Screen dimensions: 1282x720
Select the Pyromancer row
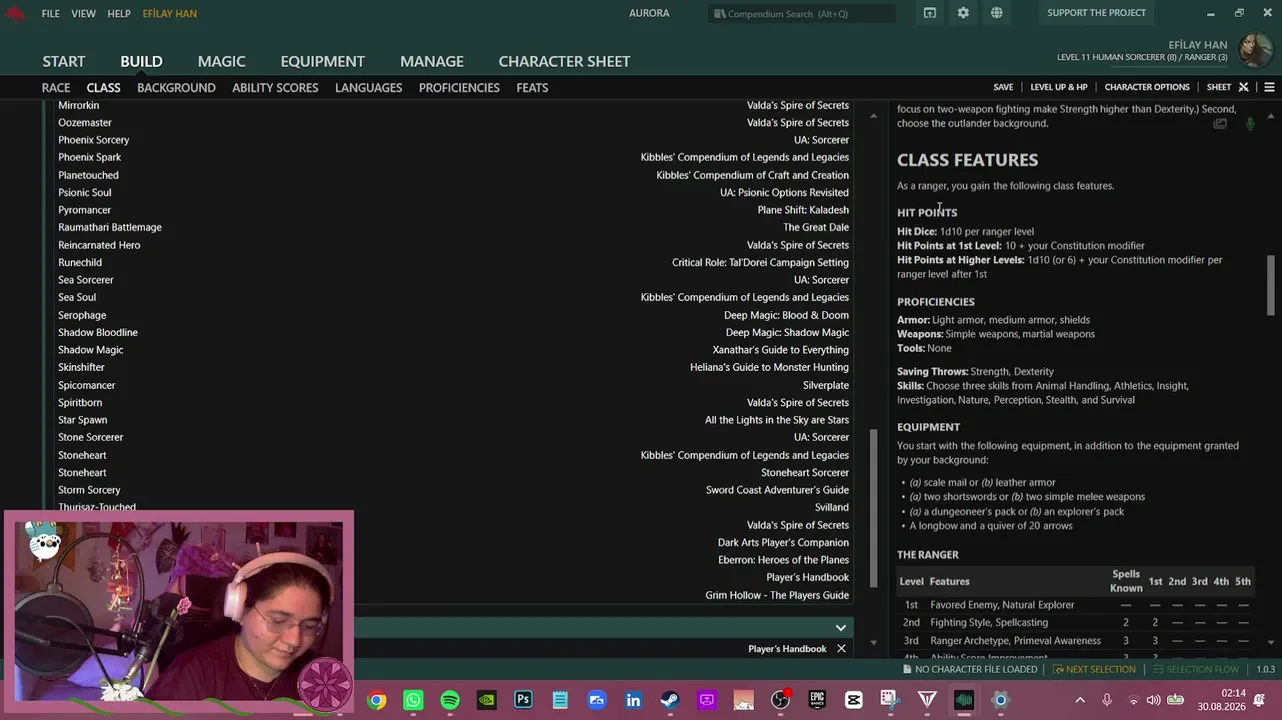[x=454, y=210]
